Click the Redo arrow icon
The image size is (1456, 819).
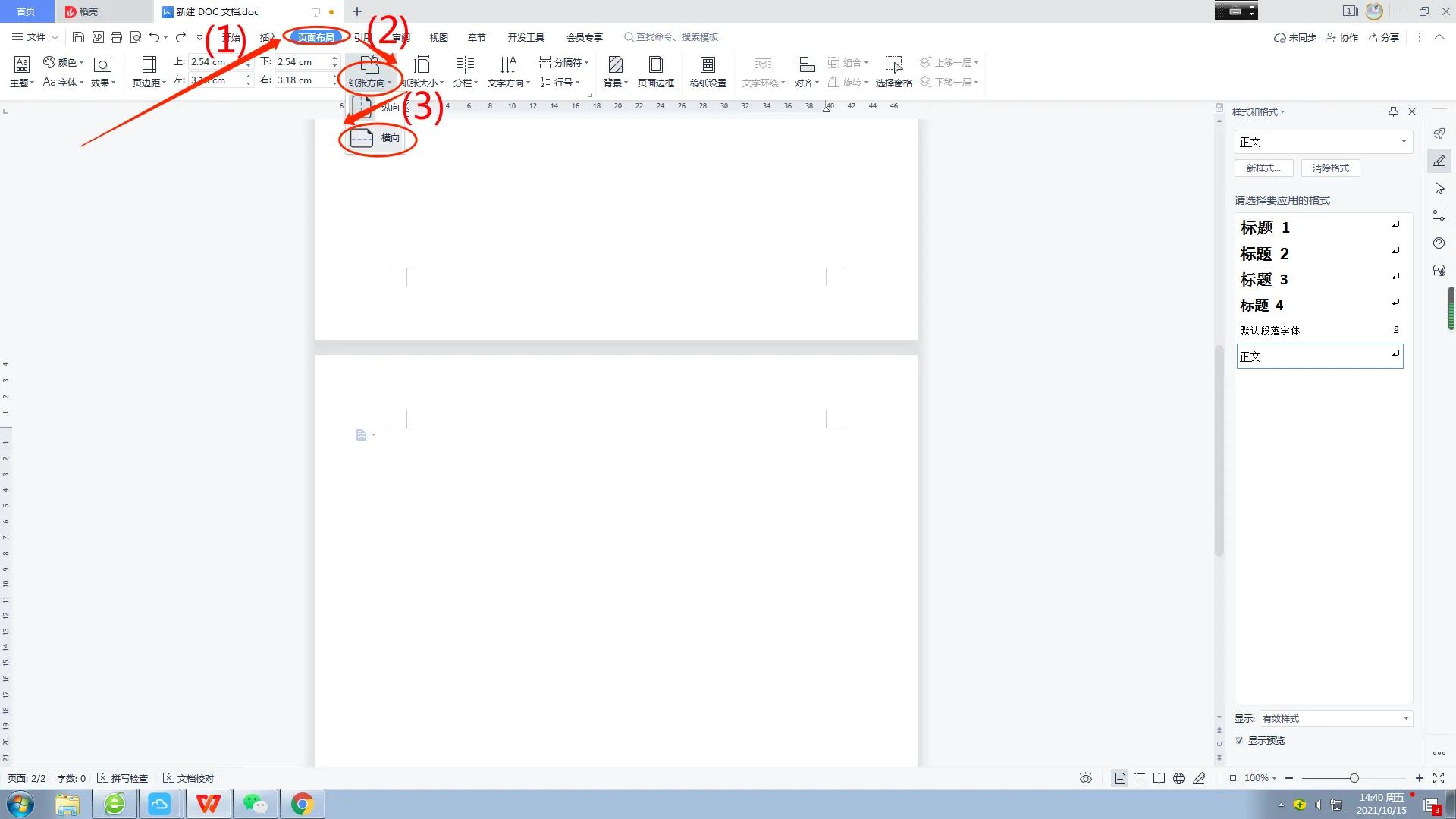[x=180, y=37]
